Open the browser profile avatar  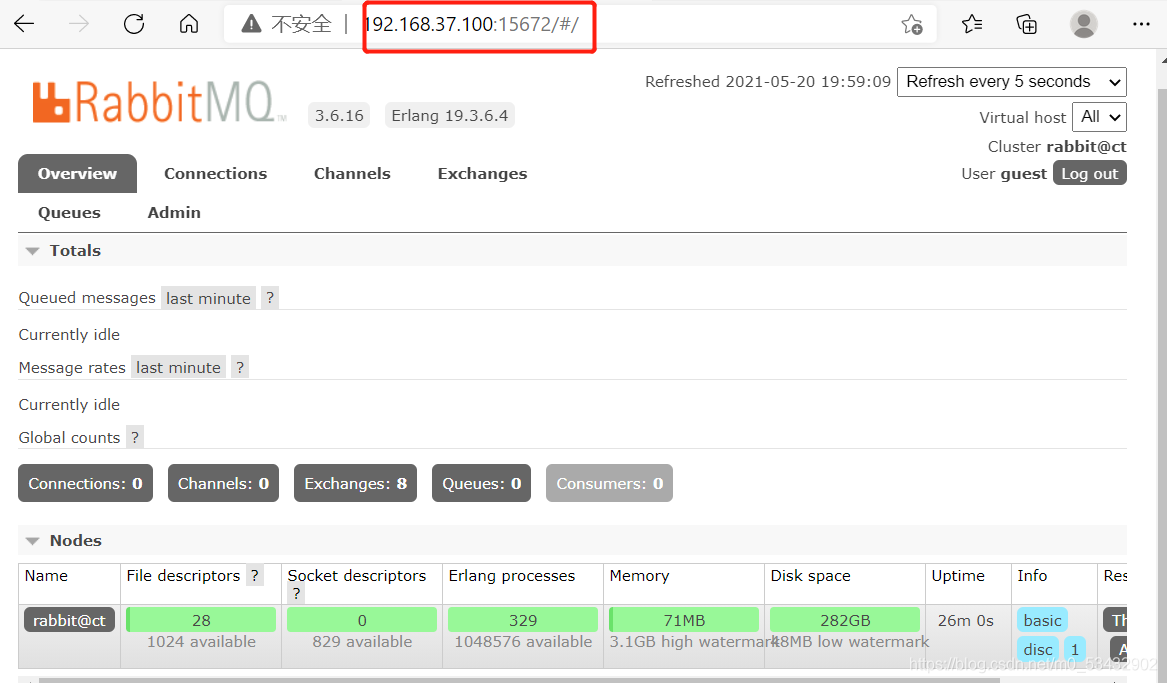(x=1084, y=25)
